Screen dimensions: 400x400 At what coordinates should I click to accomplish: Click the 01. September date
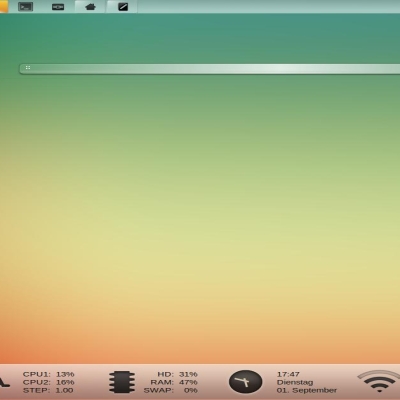click(x=307, y=390)
